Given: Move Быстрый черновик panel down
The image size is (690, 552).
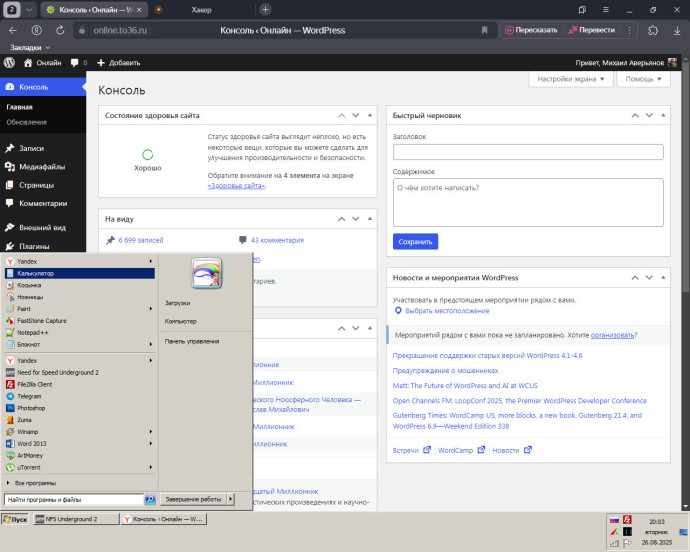Looking at the screenshot, I should 649,115.
